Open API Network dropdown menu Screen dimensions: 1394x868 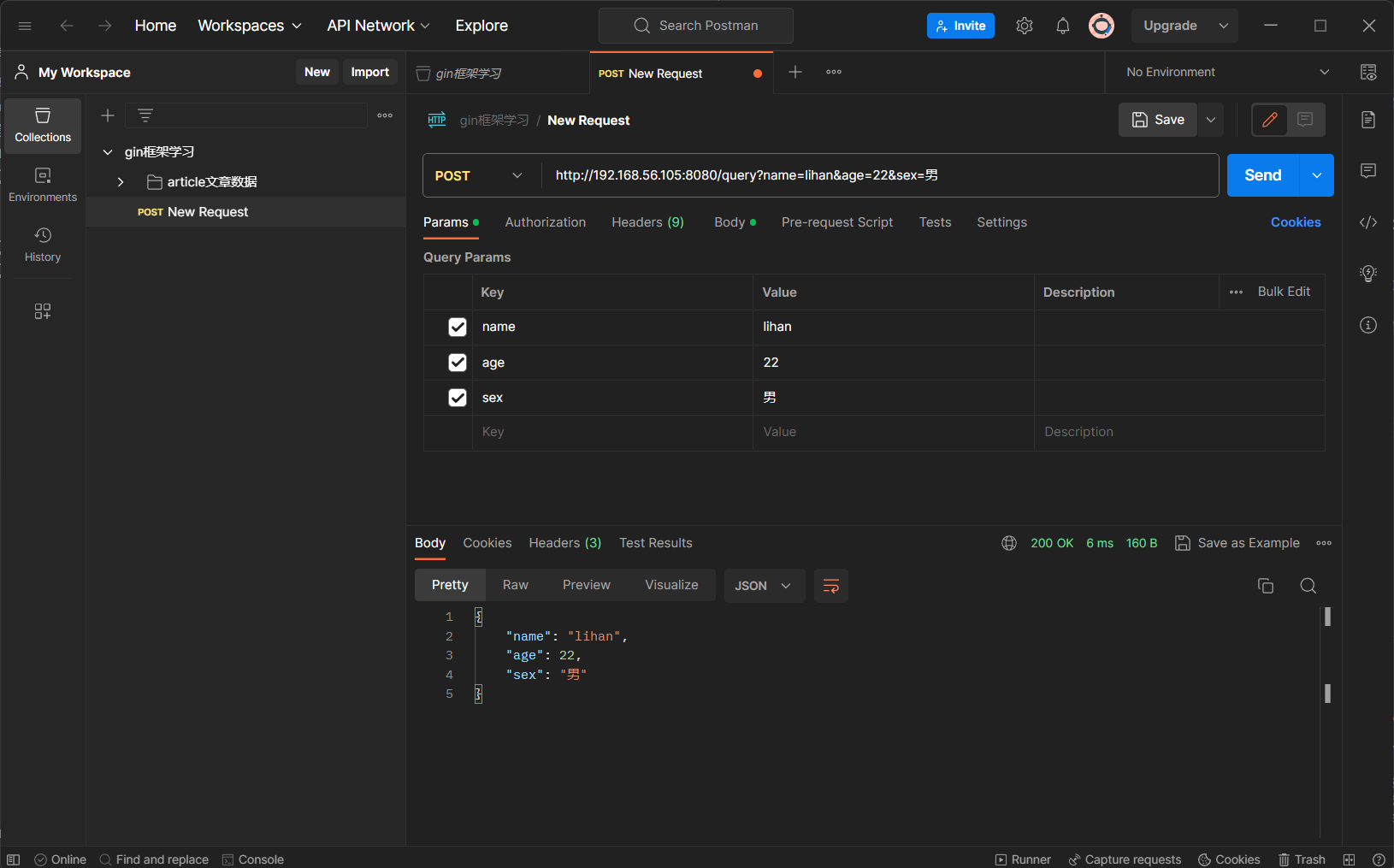click(x=379, y=26)
